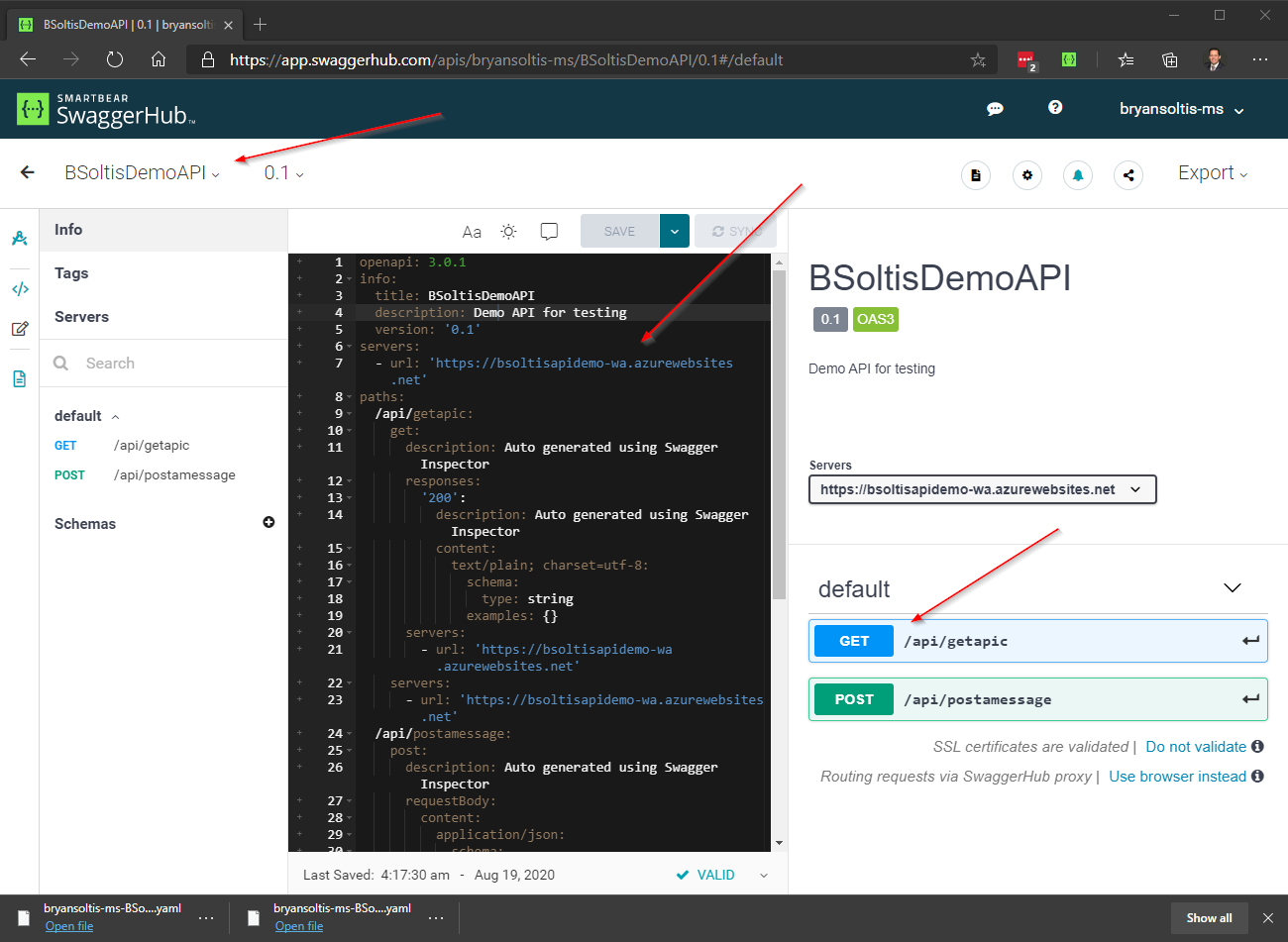Select Servers in the left navigation
The image size is (1288, 942).
click(x=81, y=317)
